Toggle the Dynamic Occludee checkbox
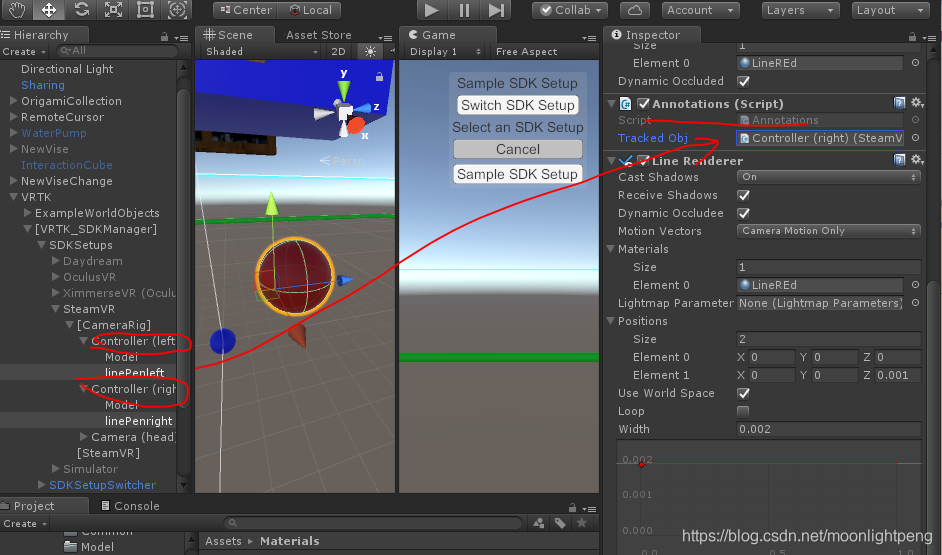This screenshot has width=942, height=555. tap(743, 213)
